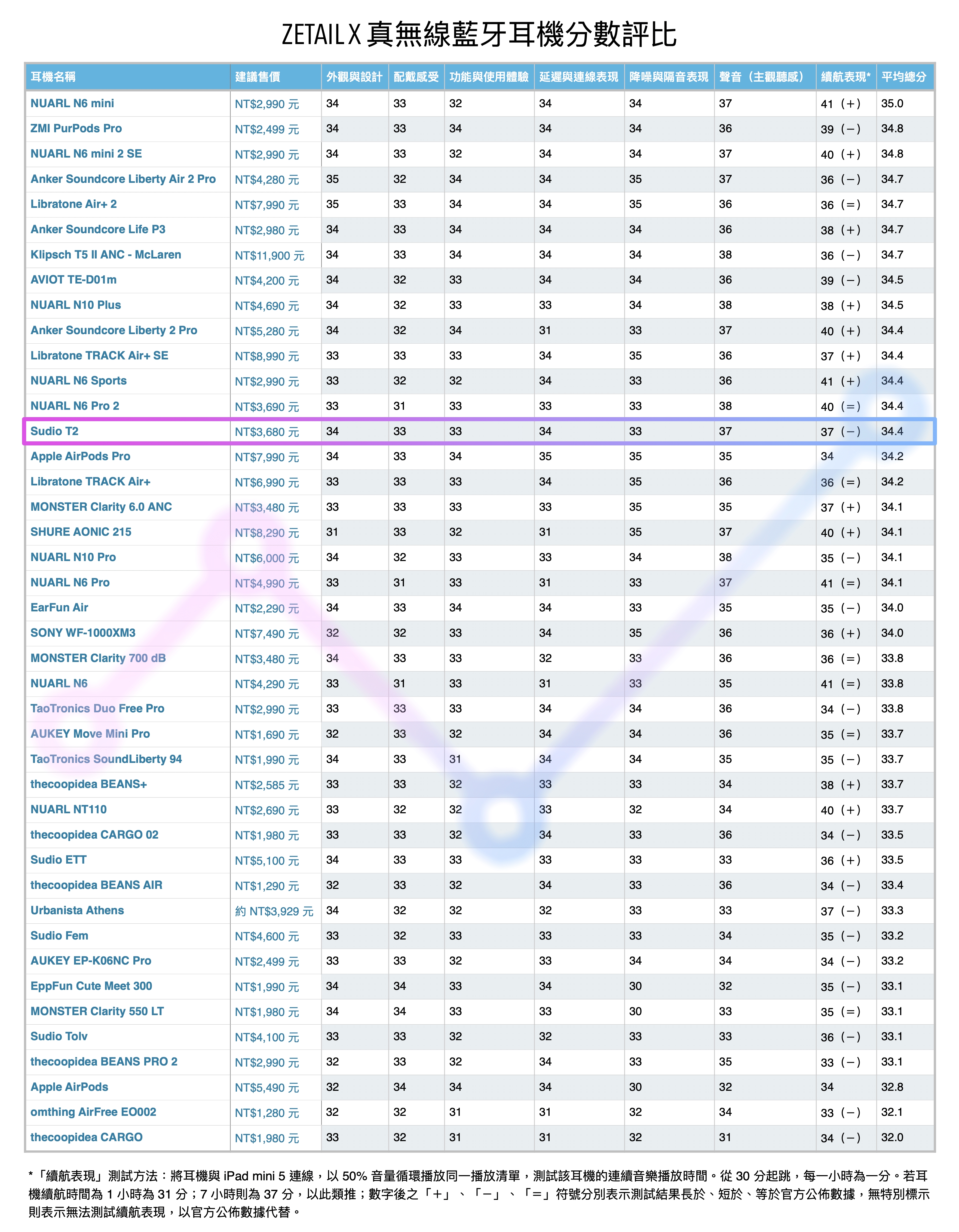Click the NT$7,990 price for Libratone Air+ 2
Viewport: 959px width, 1232px height.
[266, 205]
